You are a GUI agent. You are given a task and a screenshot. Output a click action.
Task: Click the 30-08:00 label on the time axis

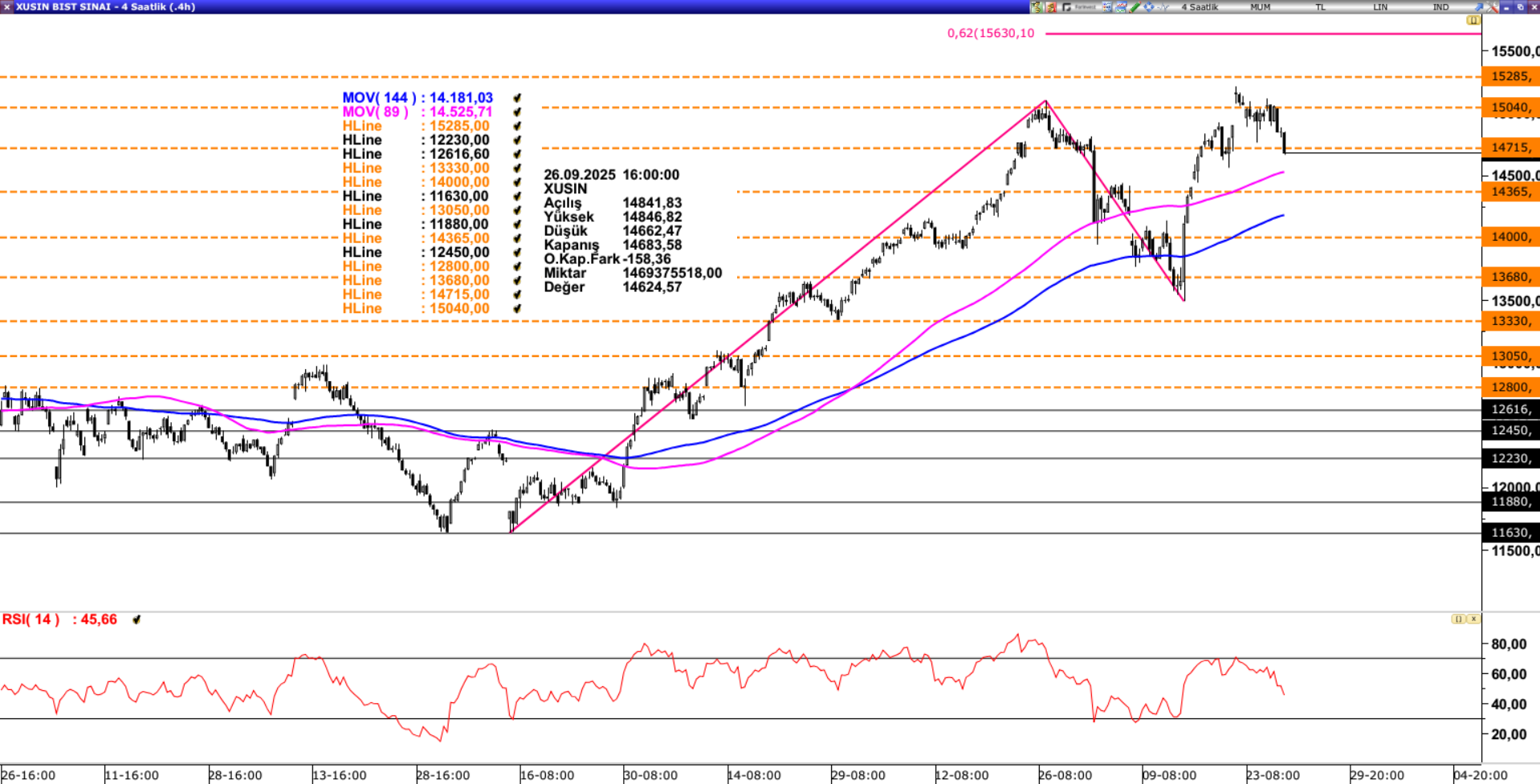(x=650, y=775)
